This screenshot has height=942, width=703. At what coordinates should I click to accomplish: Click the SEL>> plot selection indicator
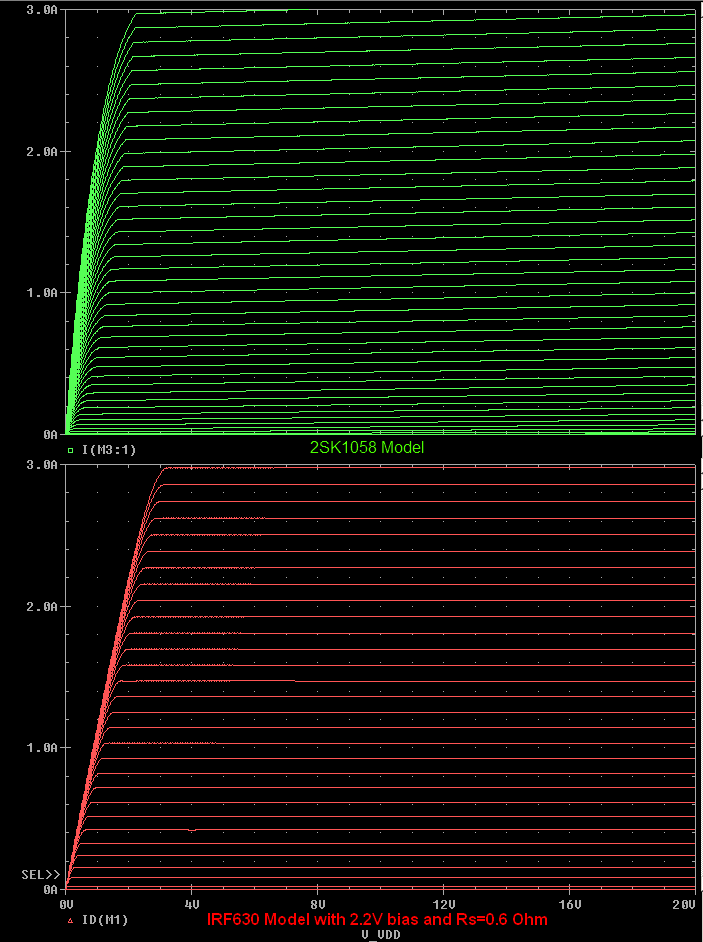click(40, 873)
